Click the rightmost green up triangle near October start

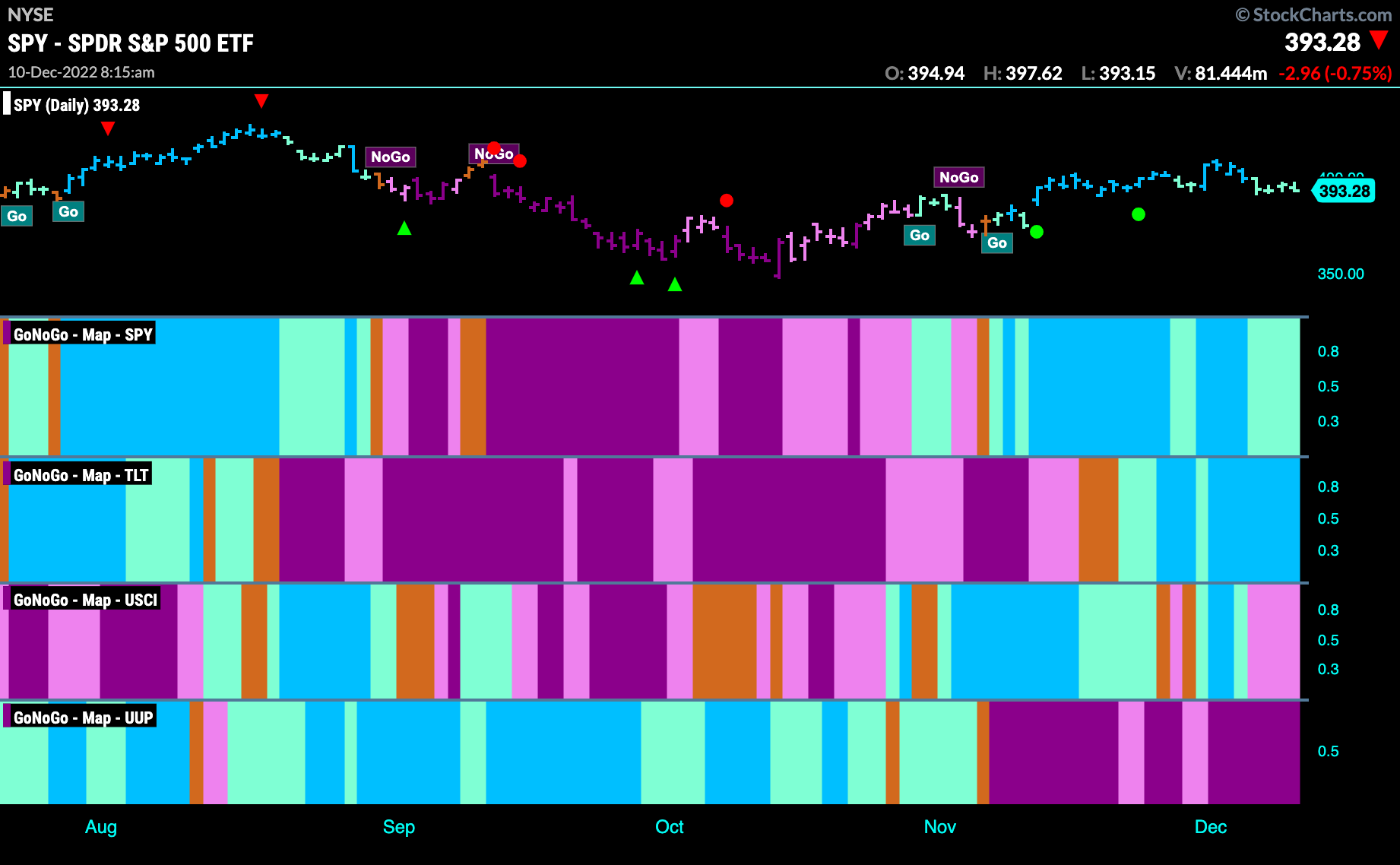tap(675, 284)
